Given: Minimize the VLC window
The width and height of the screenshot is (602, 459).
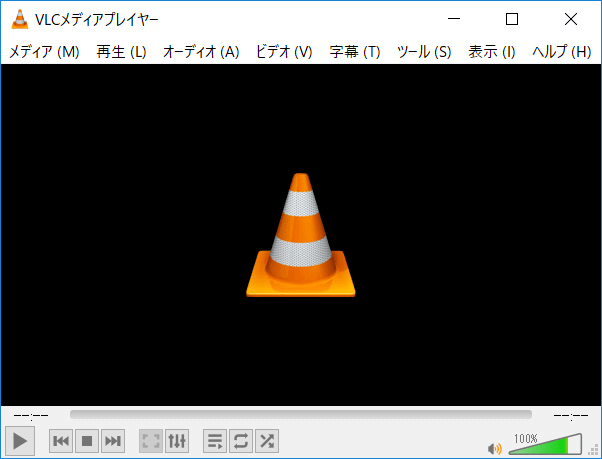Looking at the screenshot, I should click(454, 18).
